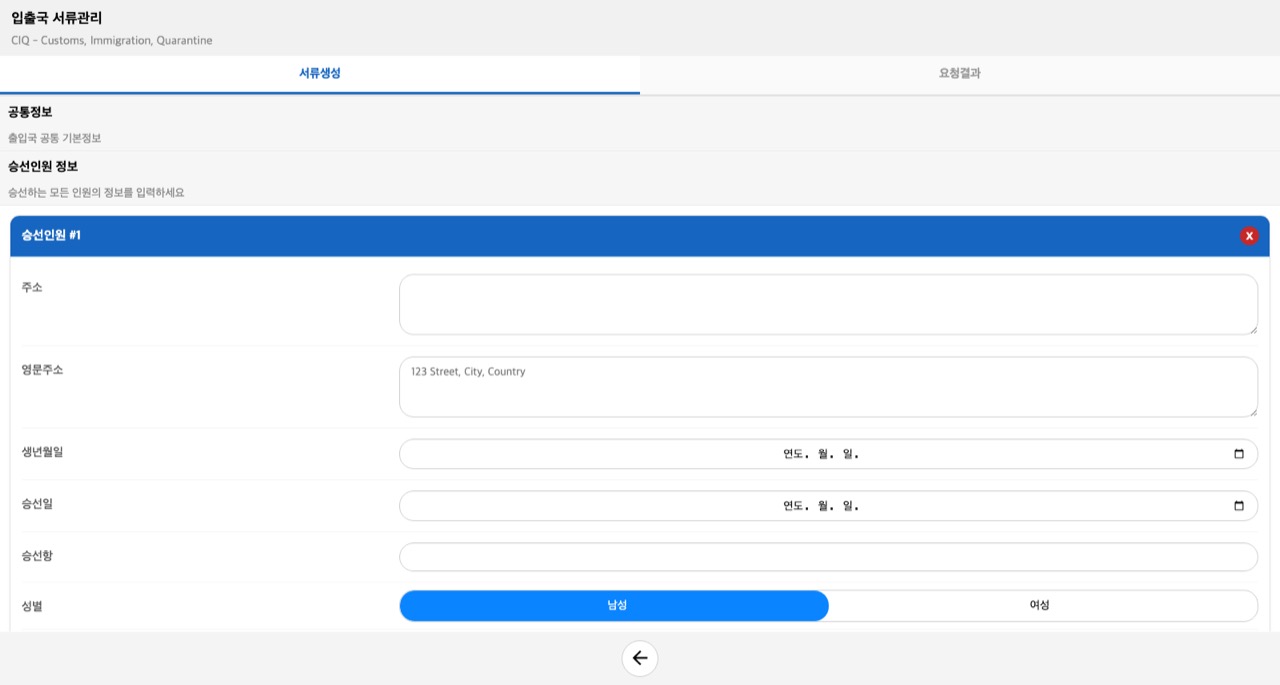This screenshot has height=685, width=1280.
Task: Collapse the 승선인원 정보 section
Action: pyautogui.click(x=640, y=178)
